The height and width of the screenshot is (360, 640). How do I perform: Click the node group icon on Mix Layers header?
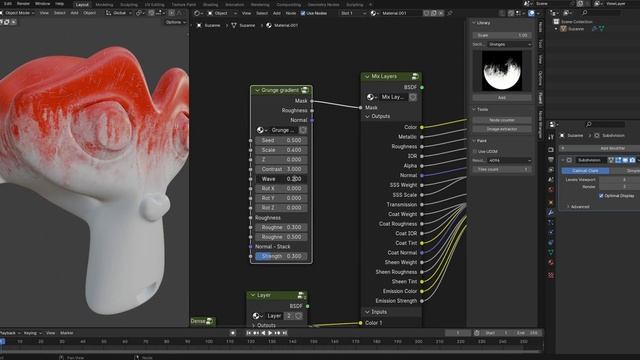tap(415, 76)
